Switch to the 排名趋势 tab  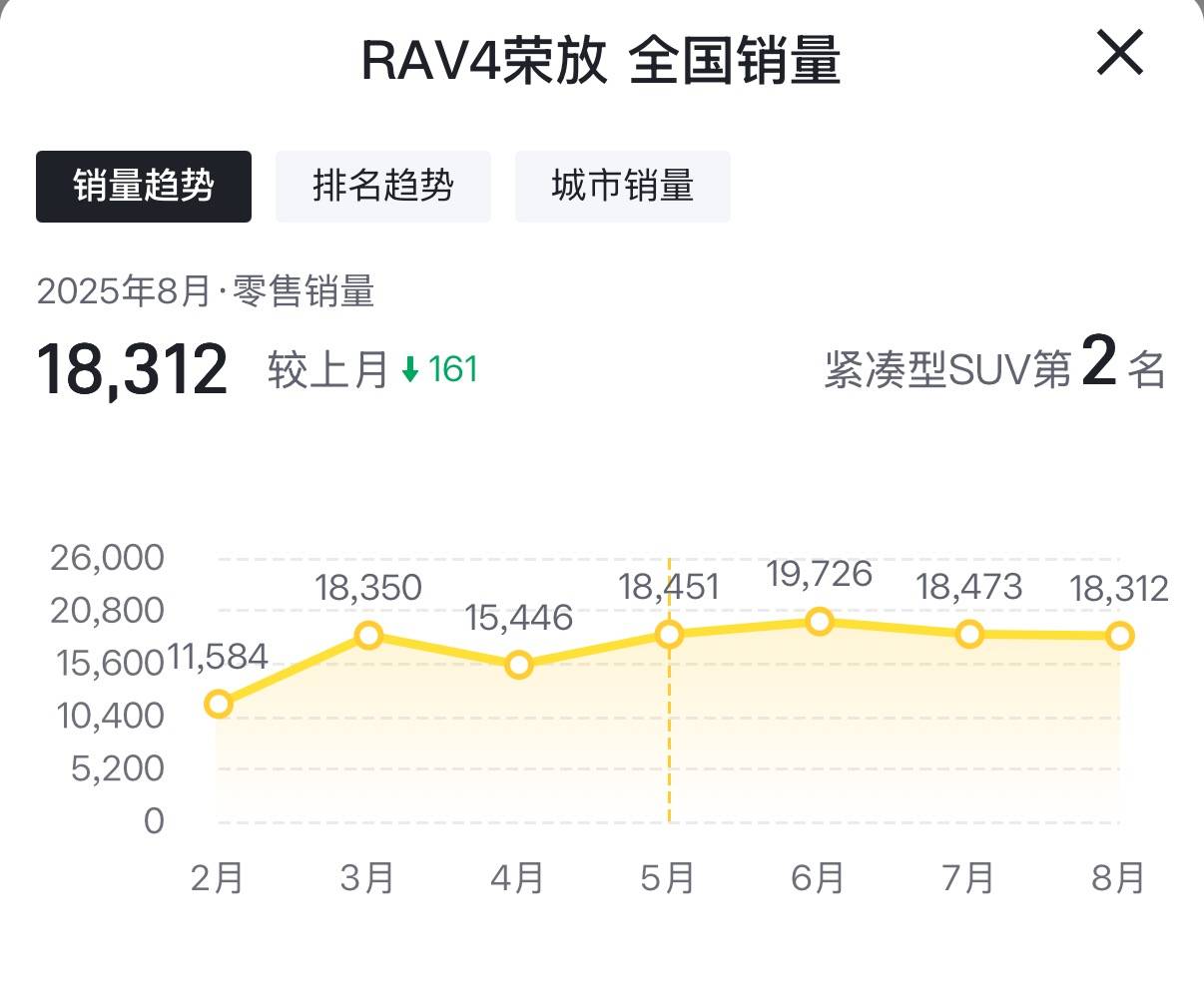pyautogui.click(x=382, y=186)
